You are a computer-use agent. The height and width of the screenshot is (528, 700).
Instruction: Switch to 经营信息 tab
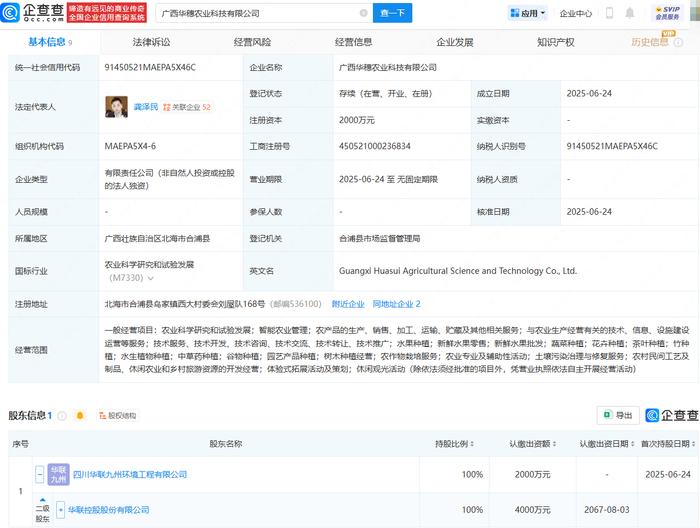[x=353, y=42]
